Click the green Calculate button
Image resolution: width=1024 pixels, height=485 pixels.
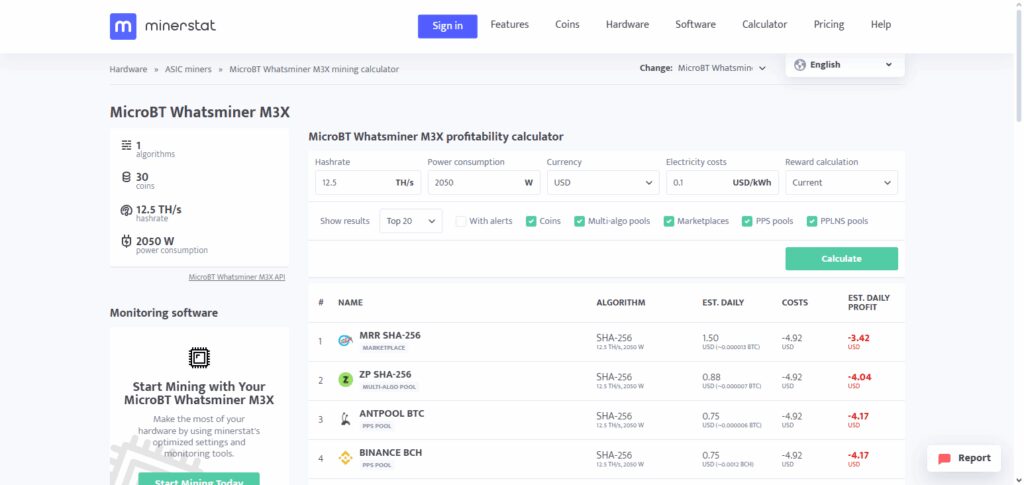[841, 258]
